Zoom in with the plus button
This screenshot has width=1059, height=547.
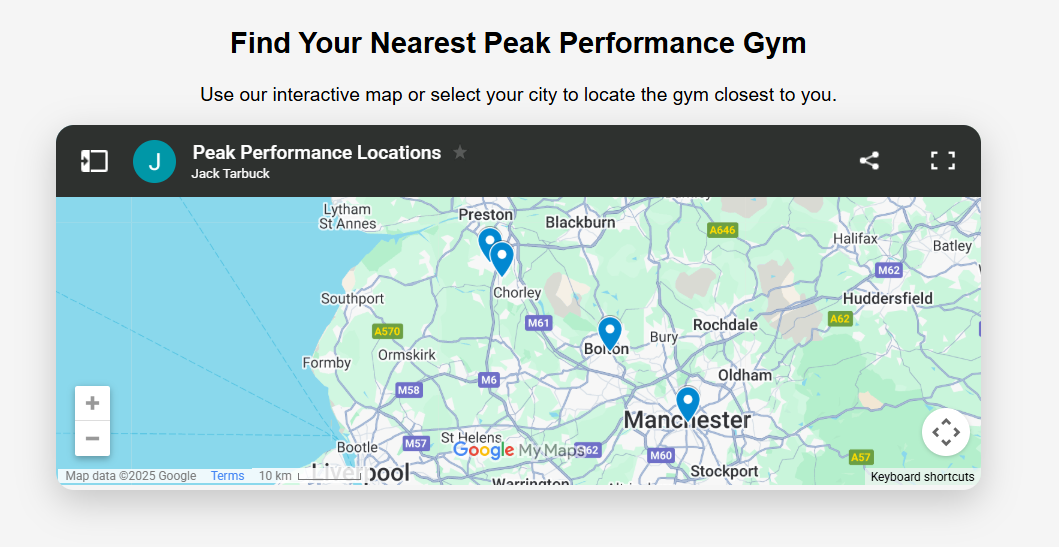point(93,403)
